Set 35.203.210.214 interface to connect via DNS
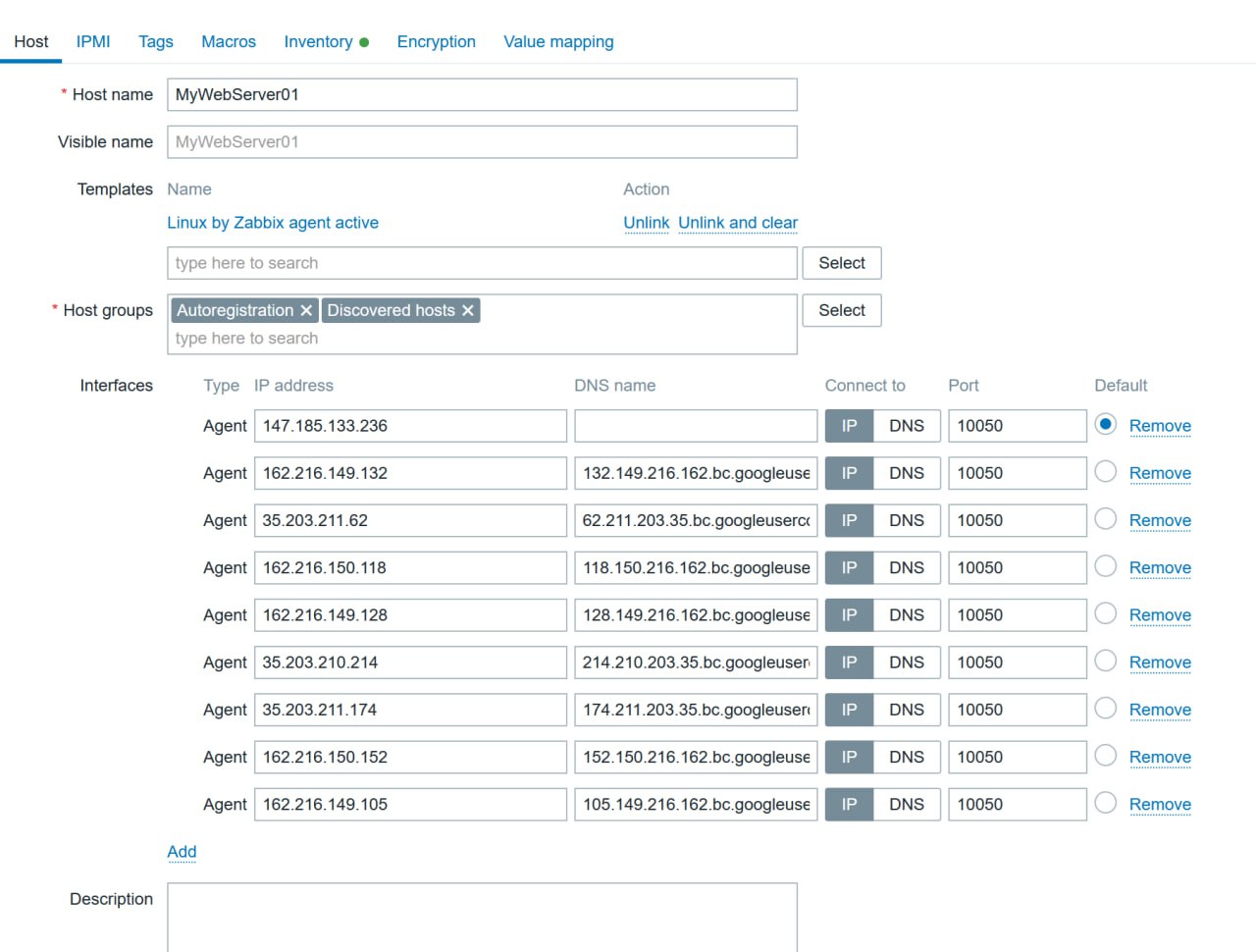The image size is (1256, 952). tap(906, 662)
